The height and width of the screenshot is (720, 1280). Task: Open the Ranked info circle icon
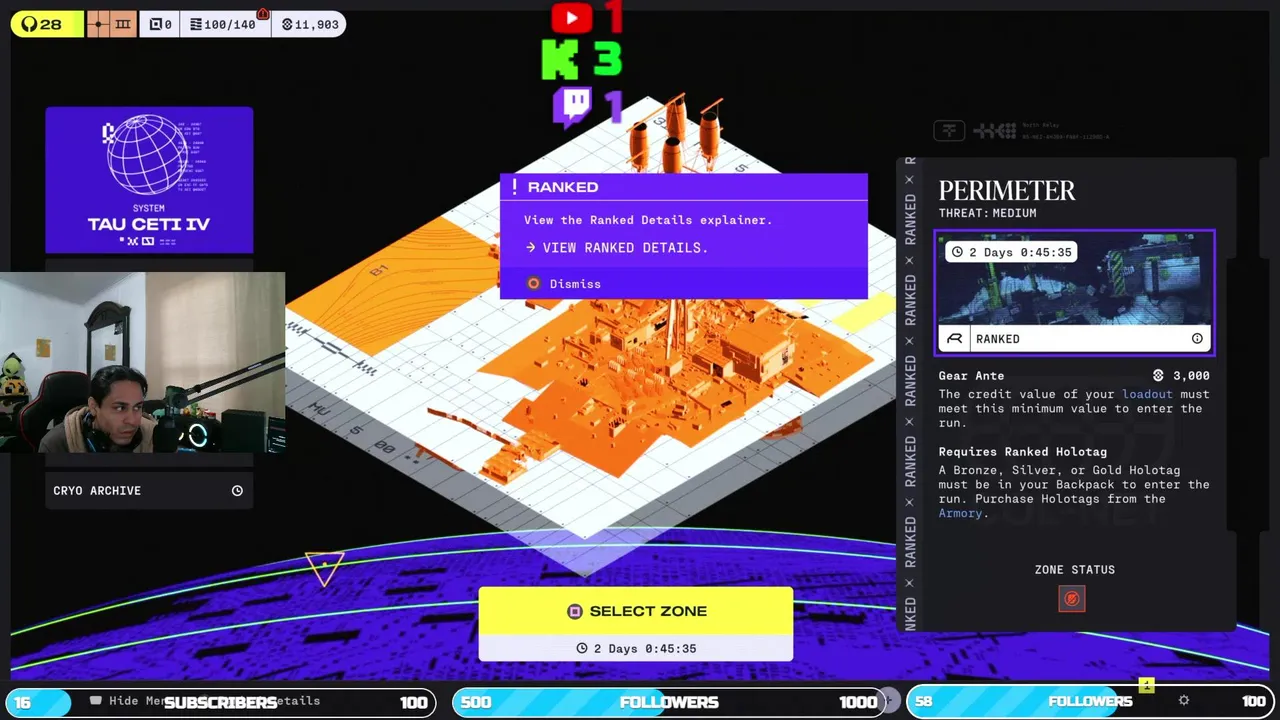coord(1197,339)
